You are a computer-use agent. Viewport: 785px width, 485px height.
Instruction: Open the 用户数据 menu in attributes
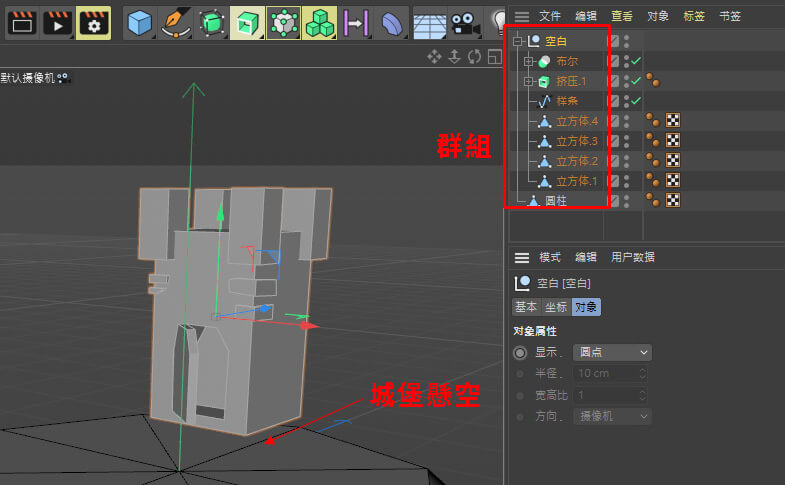coord(632,257)
